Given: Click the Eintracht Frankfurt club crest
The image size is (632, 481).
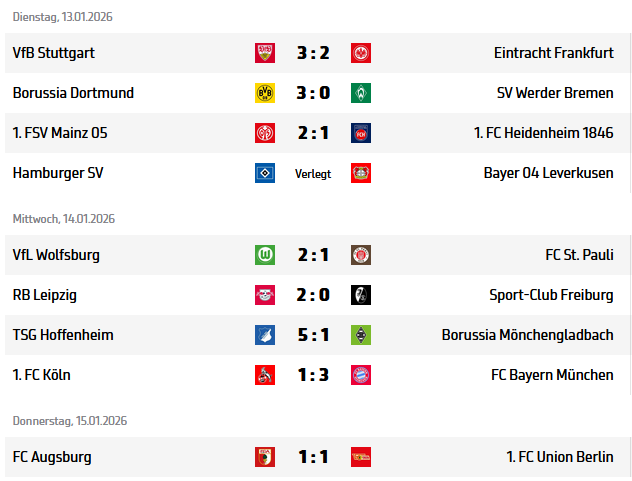Looking at the screenshot, I should [361, 53].
